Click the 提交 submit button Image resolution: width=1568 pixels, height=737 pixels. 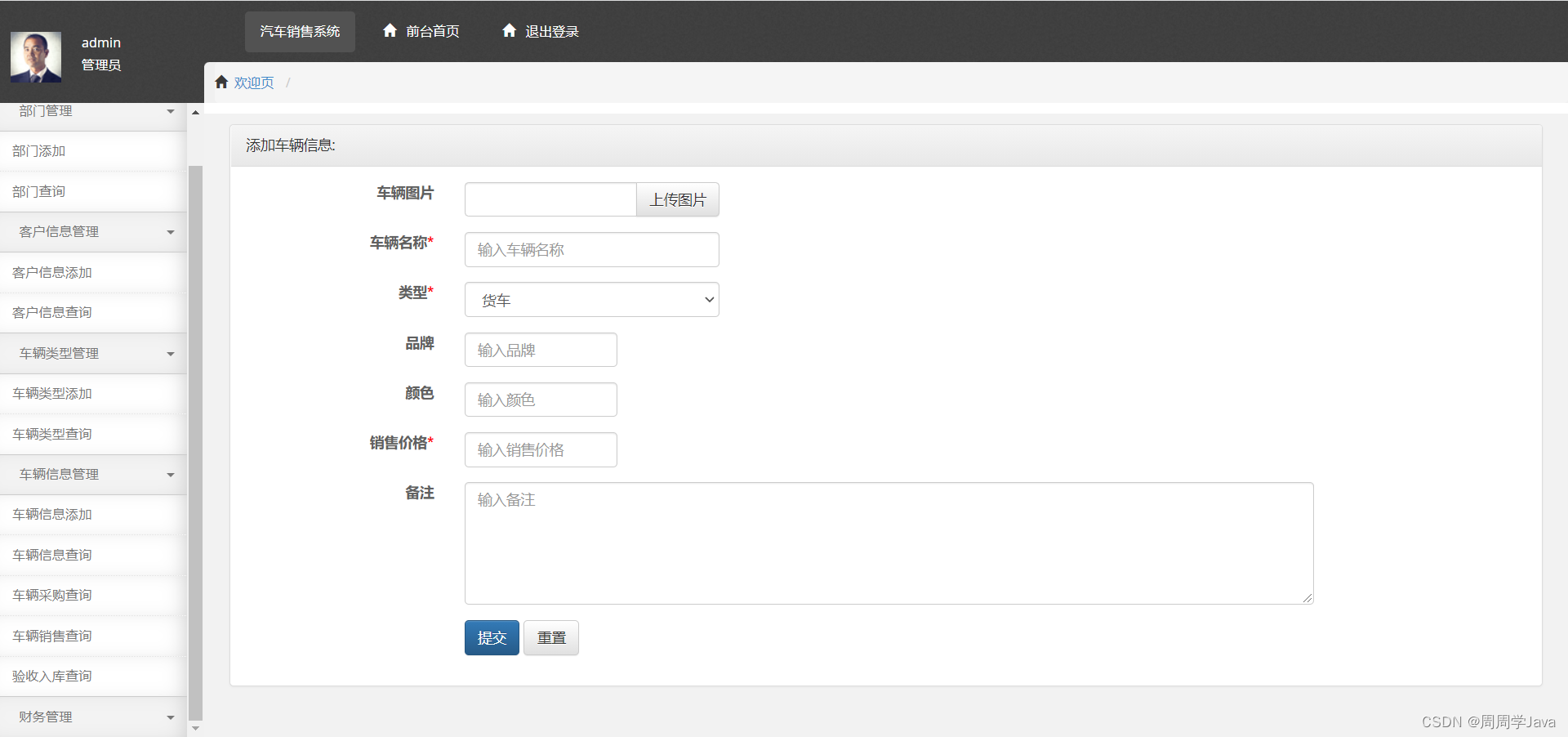491,637
